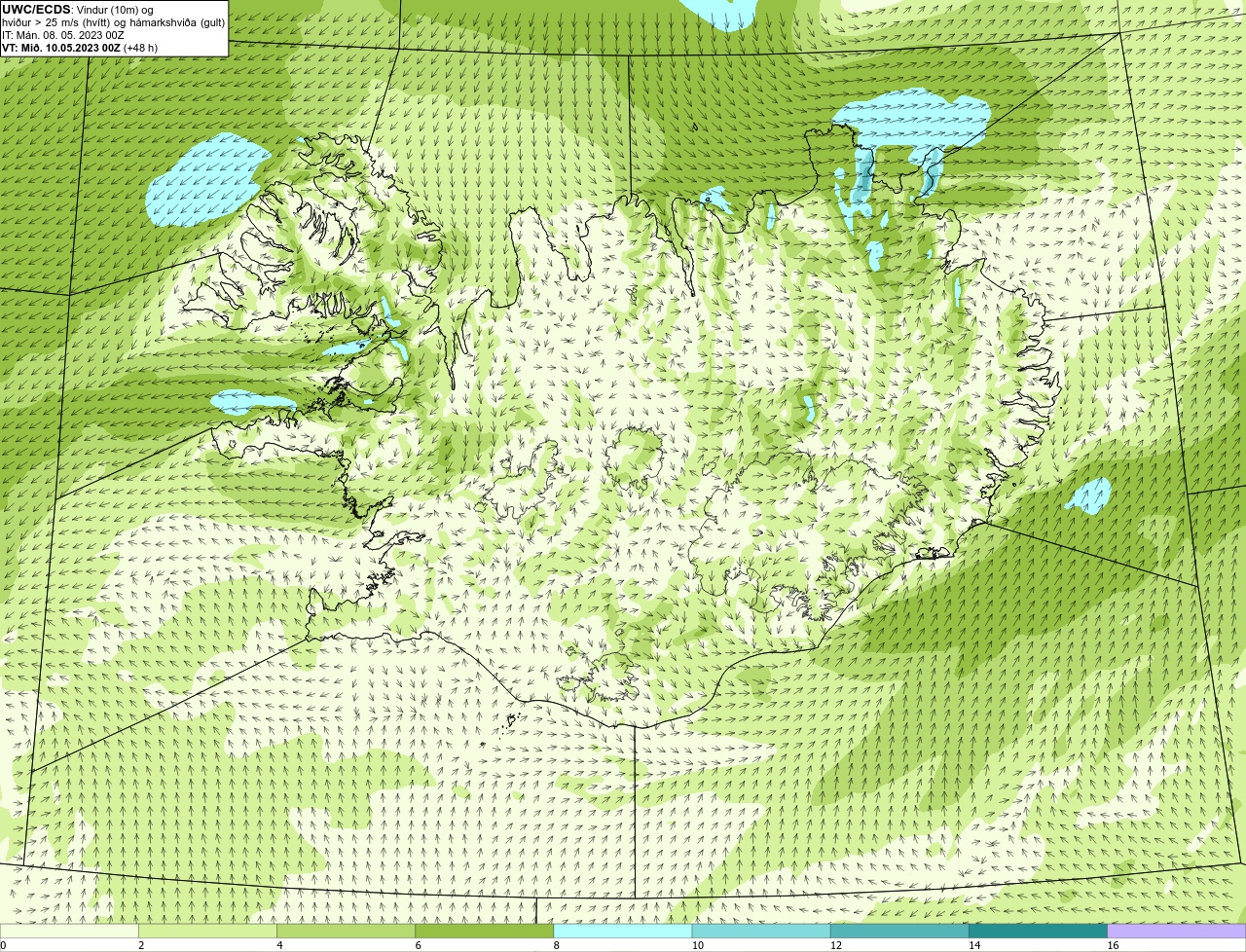Click the legend scale label "16"
Viewport: 1246px width, 952px height.
point(1113,945)
